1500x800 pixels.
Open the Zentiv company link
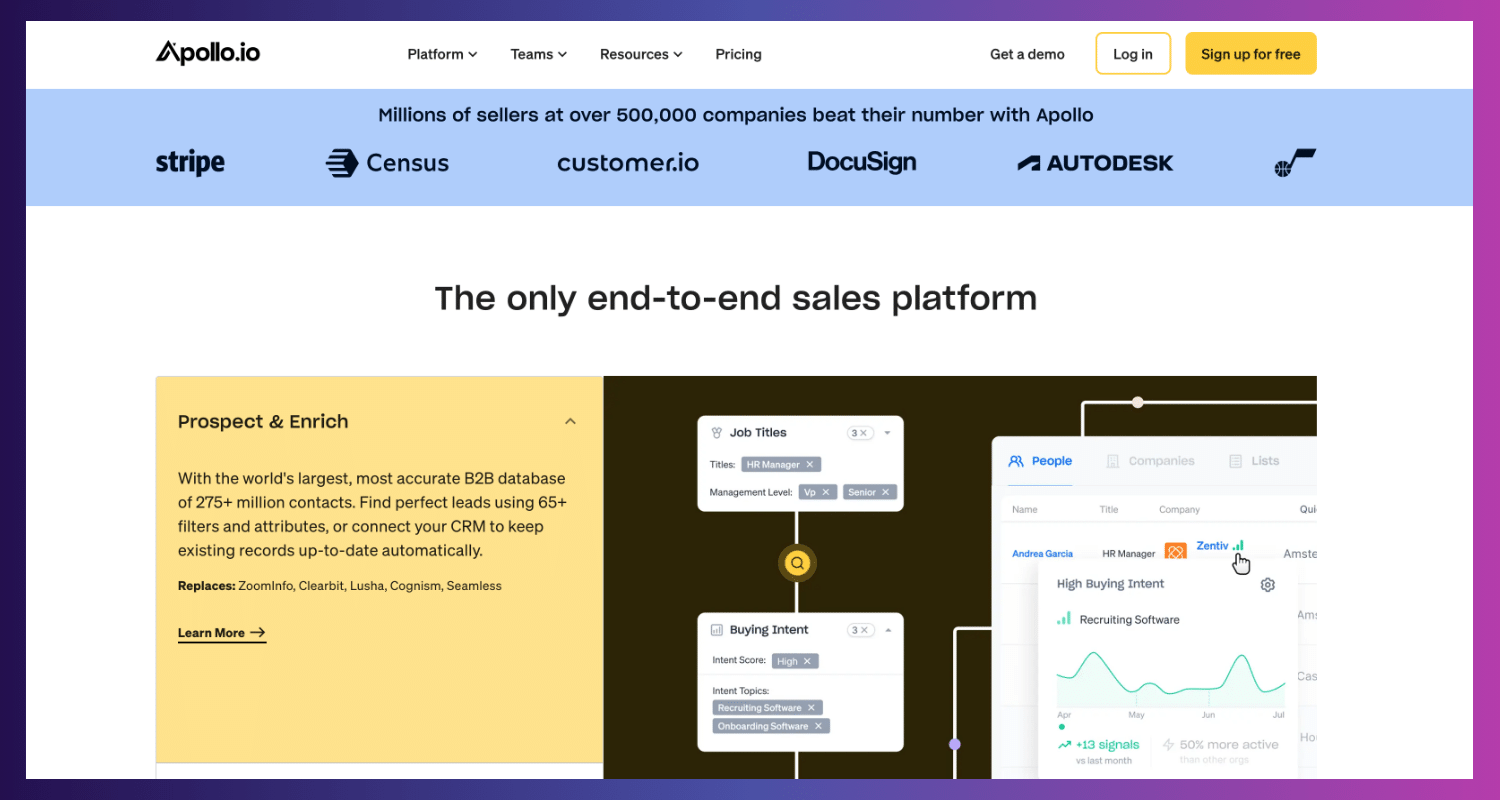1212,545
